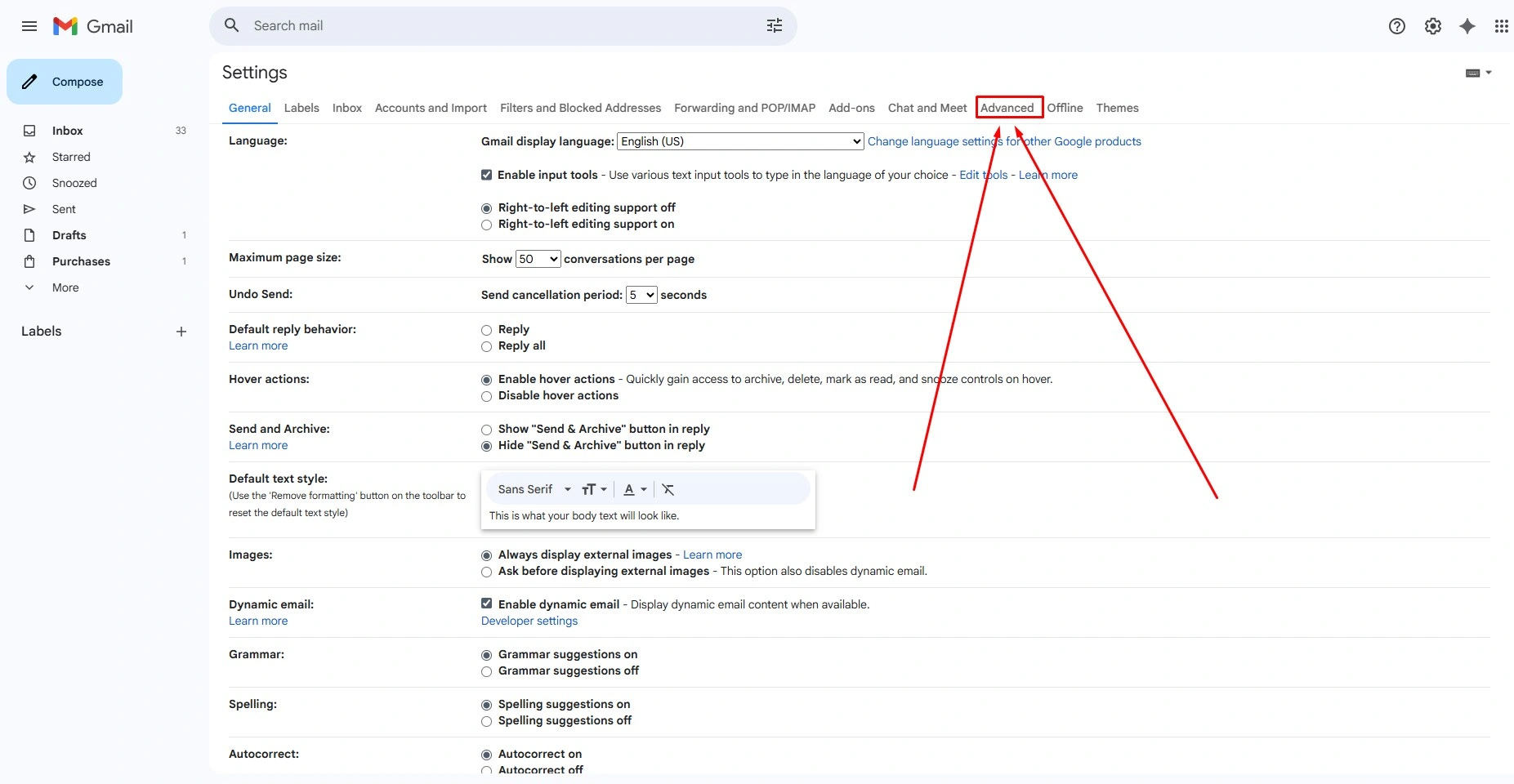The height and width of the screenshot is (784, 1514).
Task: Select Right-to-left editing support on
Action: 487,225
